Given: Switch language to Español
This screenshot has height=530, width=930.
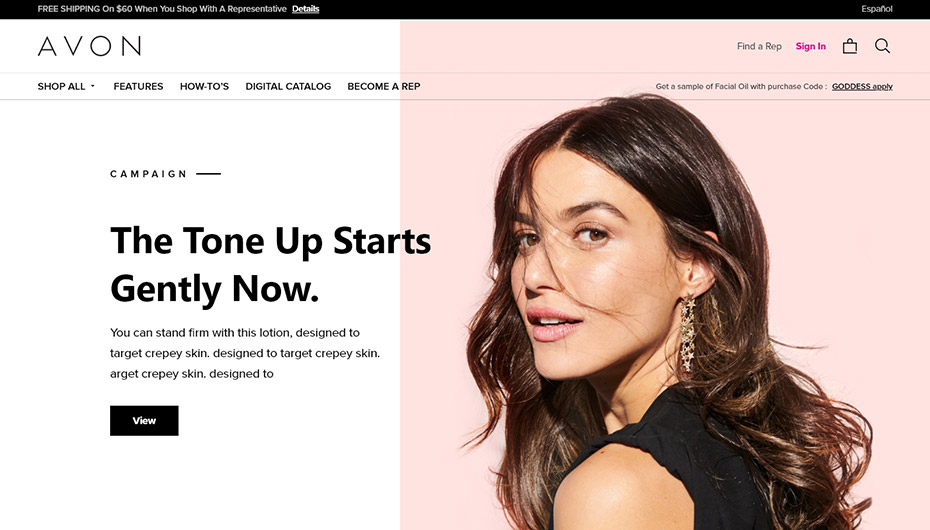Looking at the screenshot, I should [877, 9].
